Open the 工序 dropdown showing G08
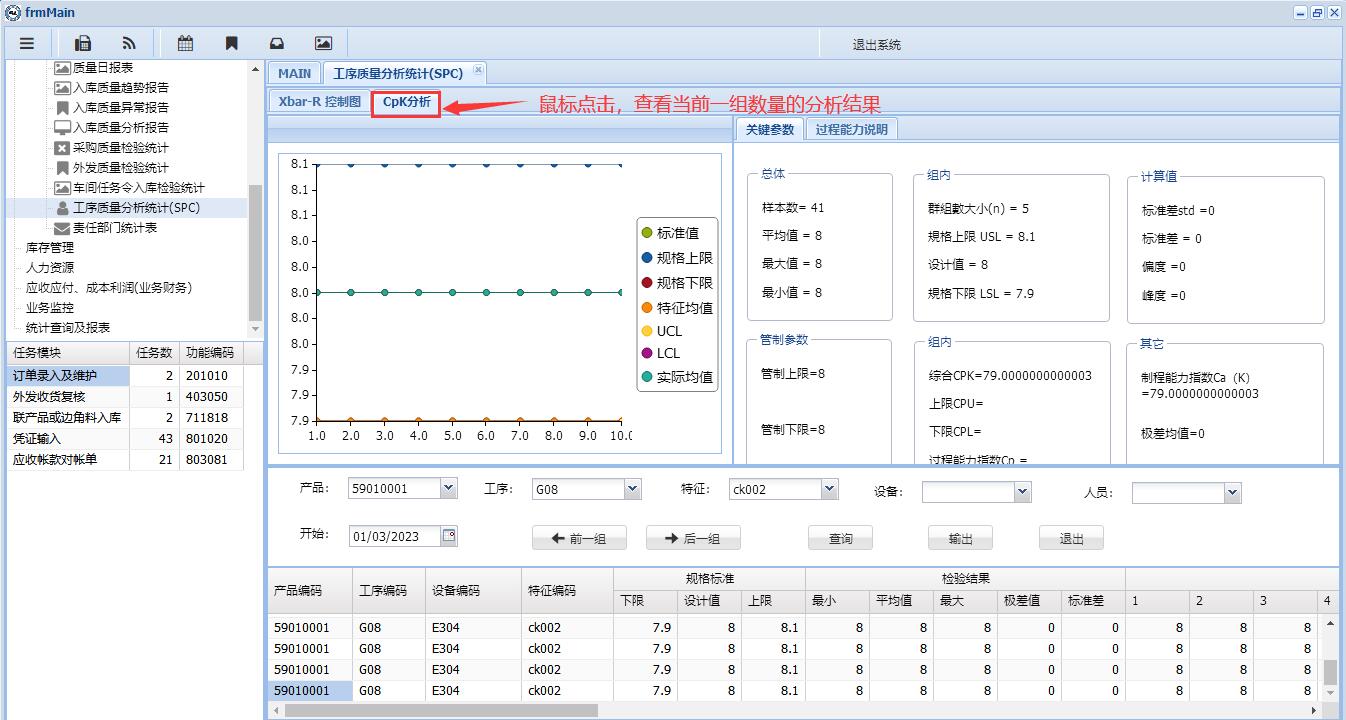Image resolution: width=1346 pixels, height=720 pixels. pos(632,489)
